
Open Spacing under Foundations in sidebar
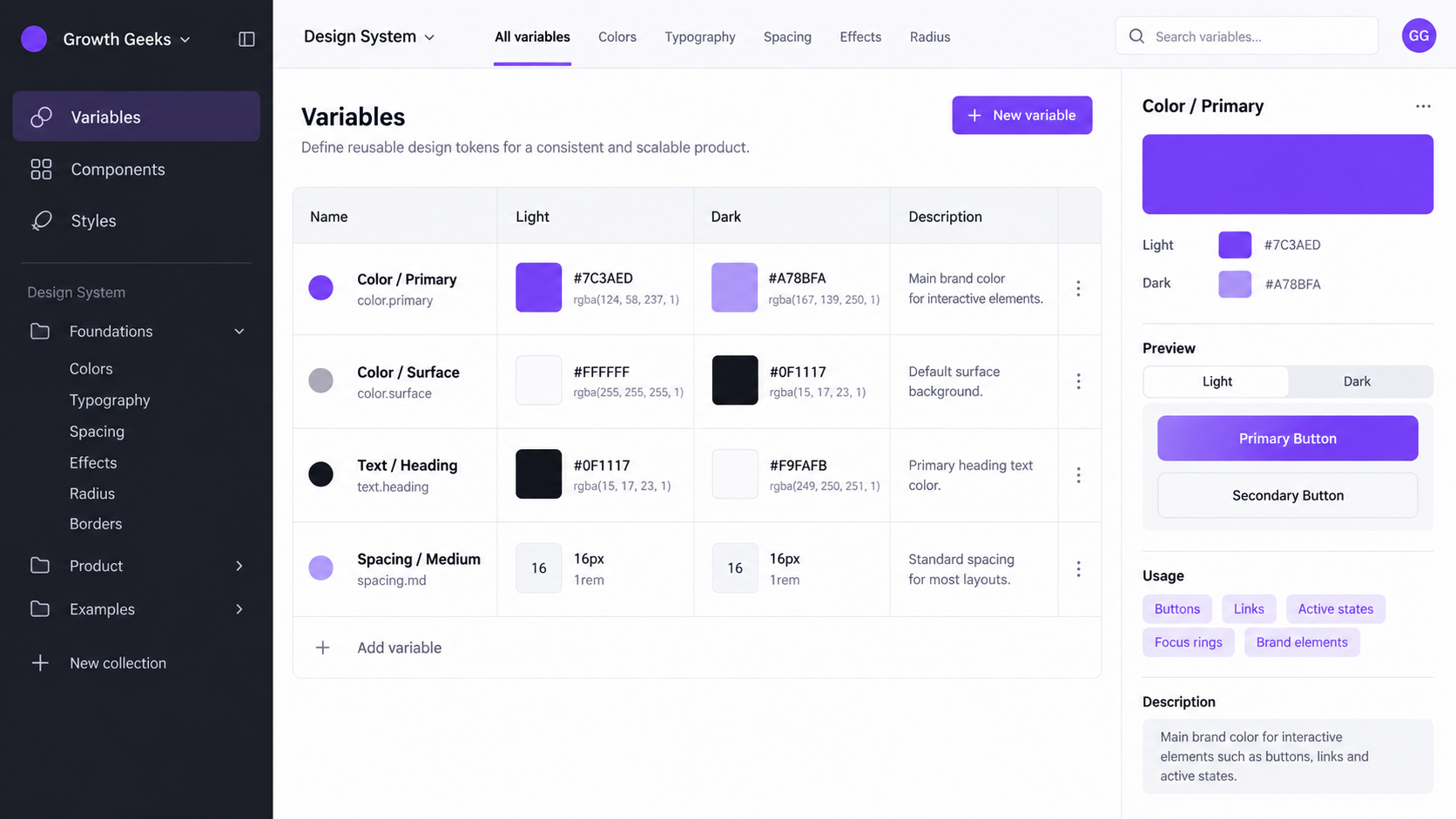coord(97,432)
